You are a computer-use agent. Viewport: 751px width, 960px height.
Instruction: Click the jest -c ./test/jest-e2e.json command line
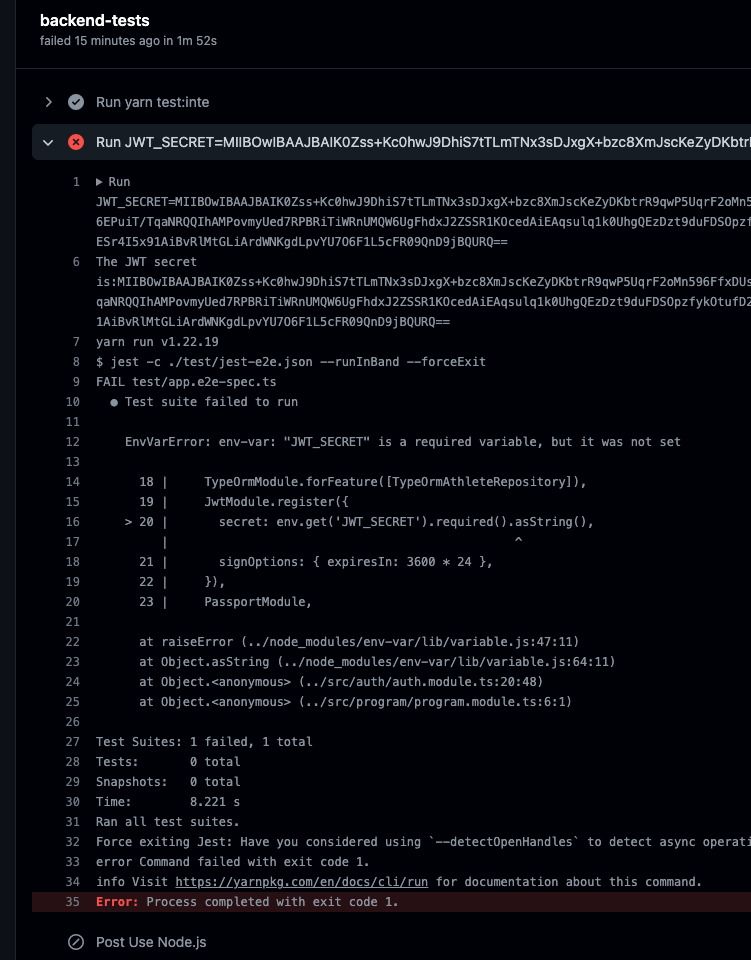point(291,362)
